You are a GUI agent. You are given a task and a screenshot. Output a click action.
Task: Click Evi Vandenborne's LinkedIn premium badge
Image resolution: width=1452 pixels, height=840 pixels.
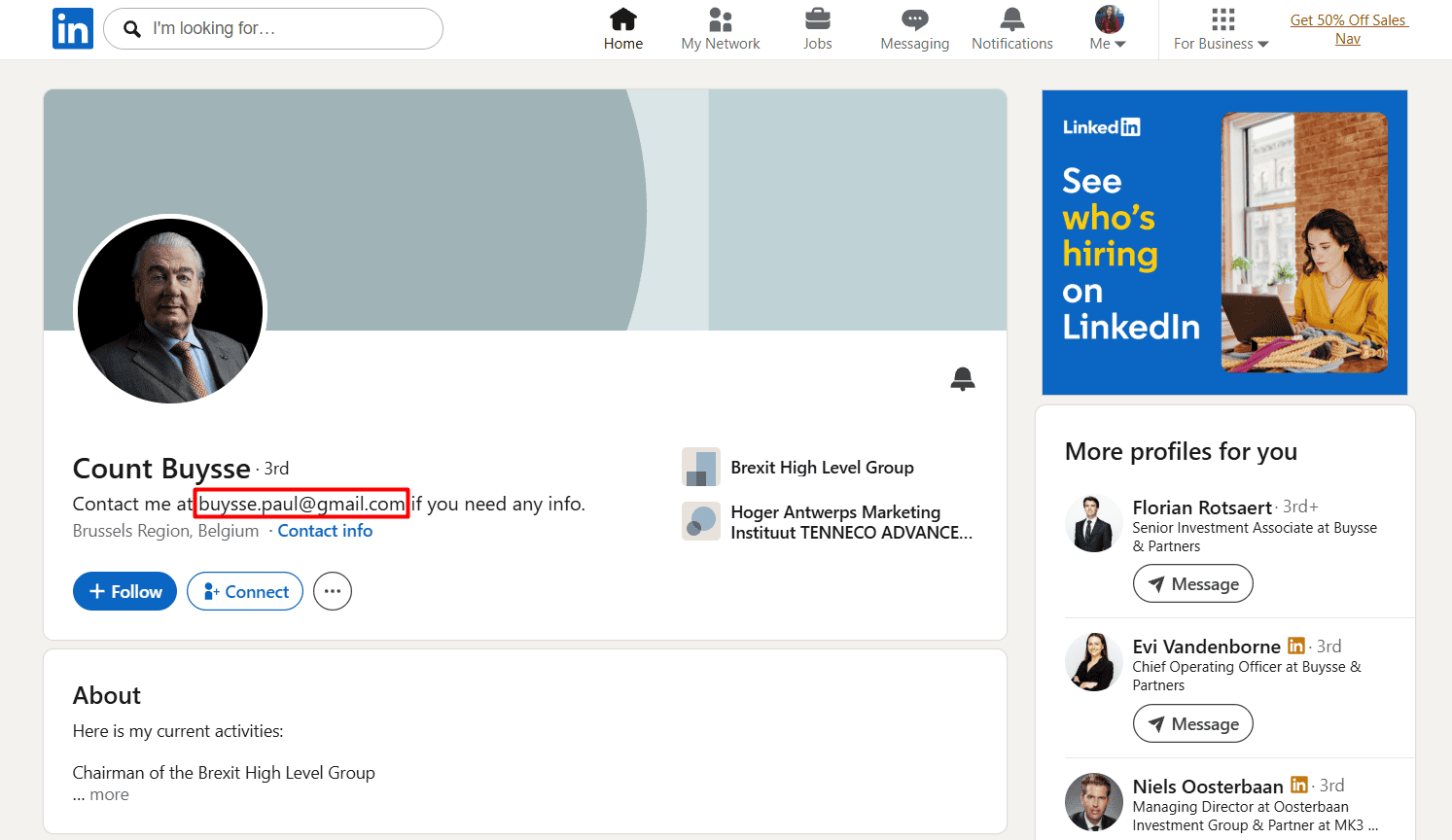click(x=1295, y=646)
